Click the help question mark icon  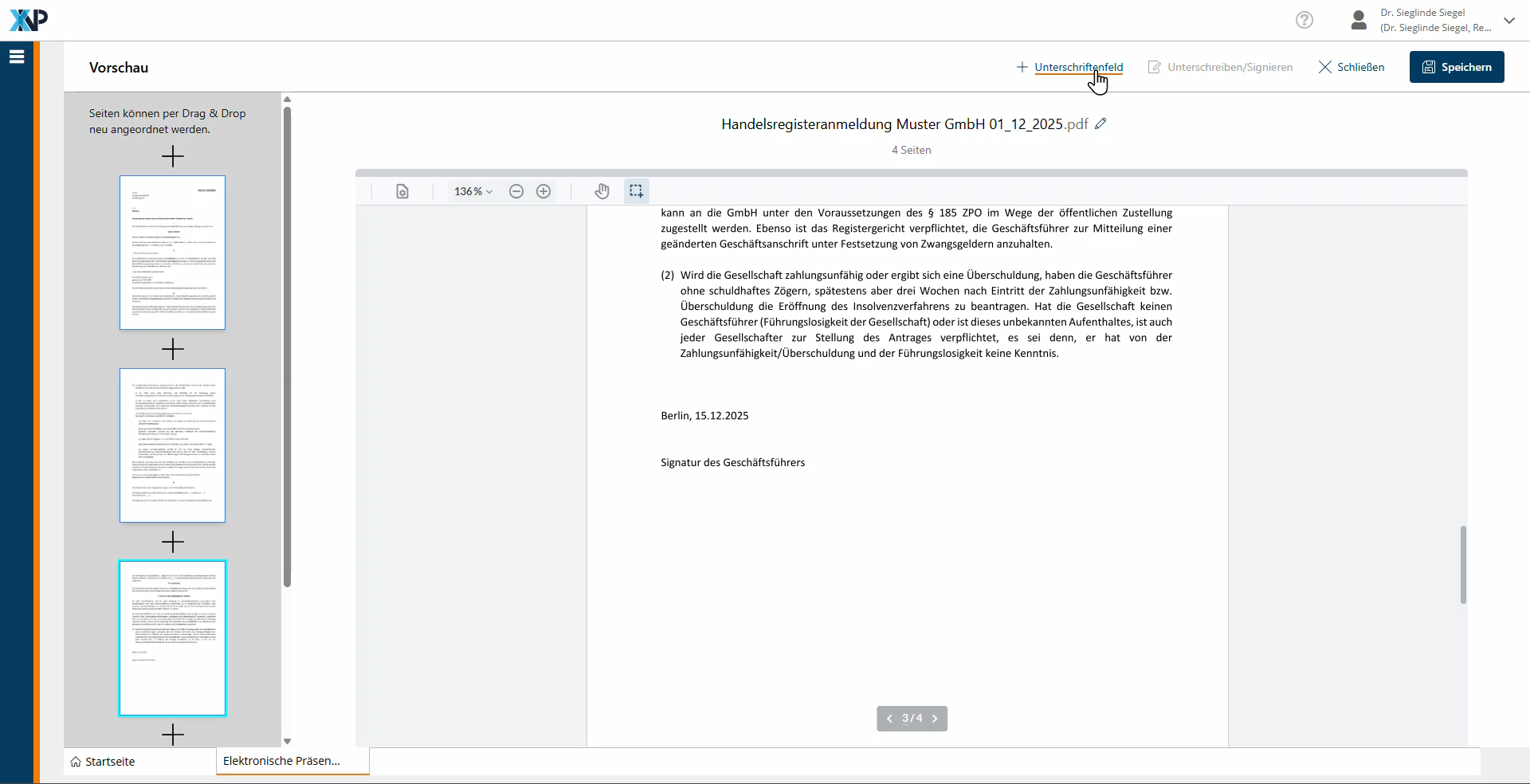coord(1304,20)
